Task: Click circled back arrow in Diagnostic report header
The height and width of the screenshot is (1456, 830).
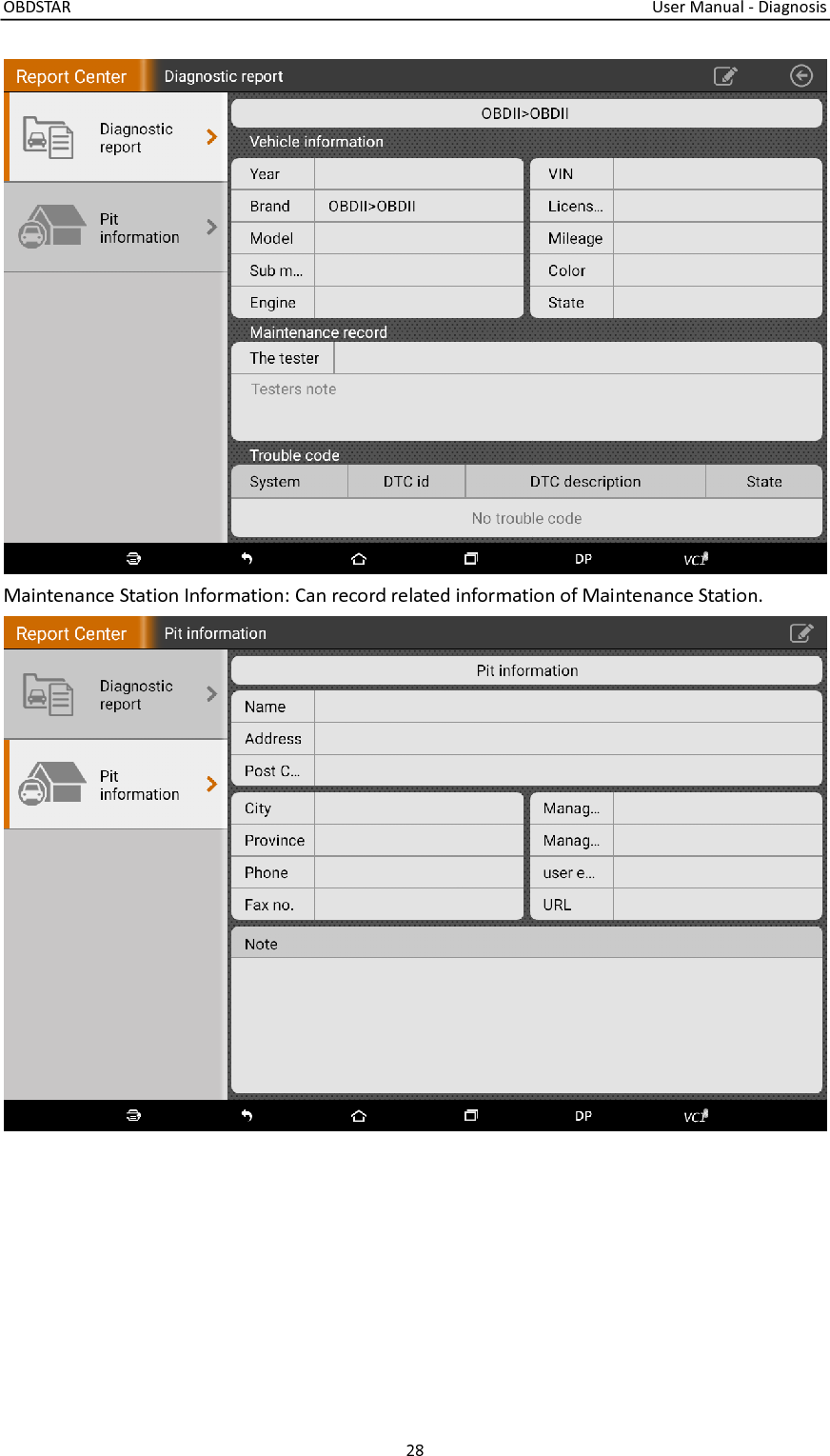Action: click(801, 76)
